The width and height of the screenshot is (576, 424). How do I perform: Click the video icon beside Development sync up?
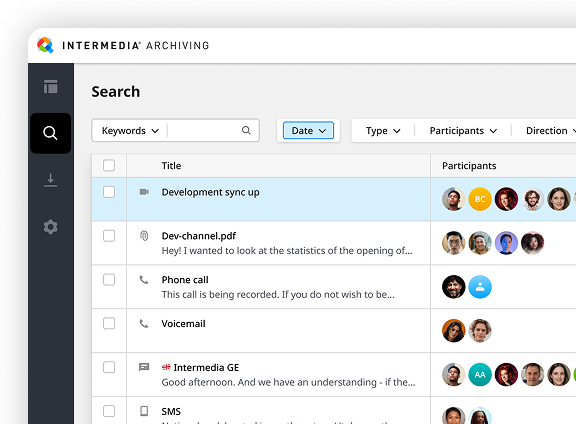pyautogui.click(x=144, y=192)
